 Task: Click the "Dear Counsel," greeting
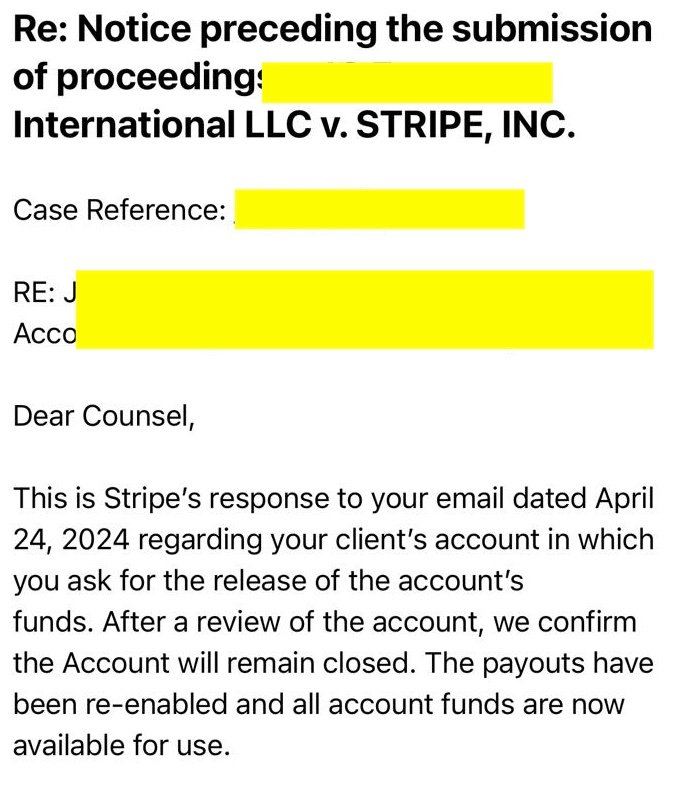[x=103, y=415]
